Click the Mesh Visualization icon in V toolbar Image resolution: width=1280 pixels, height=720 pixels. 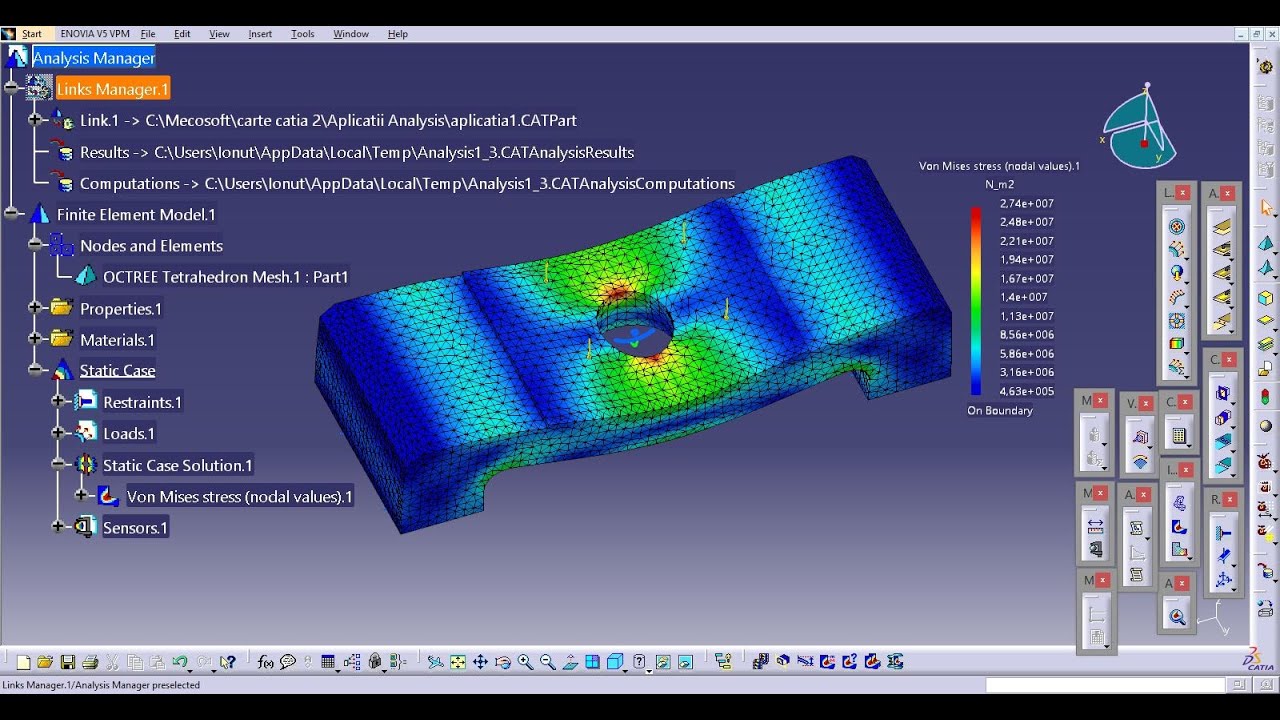click(1139, 436)
